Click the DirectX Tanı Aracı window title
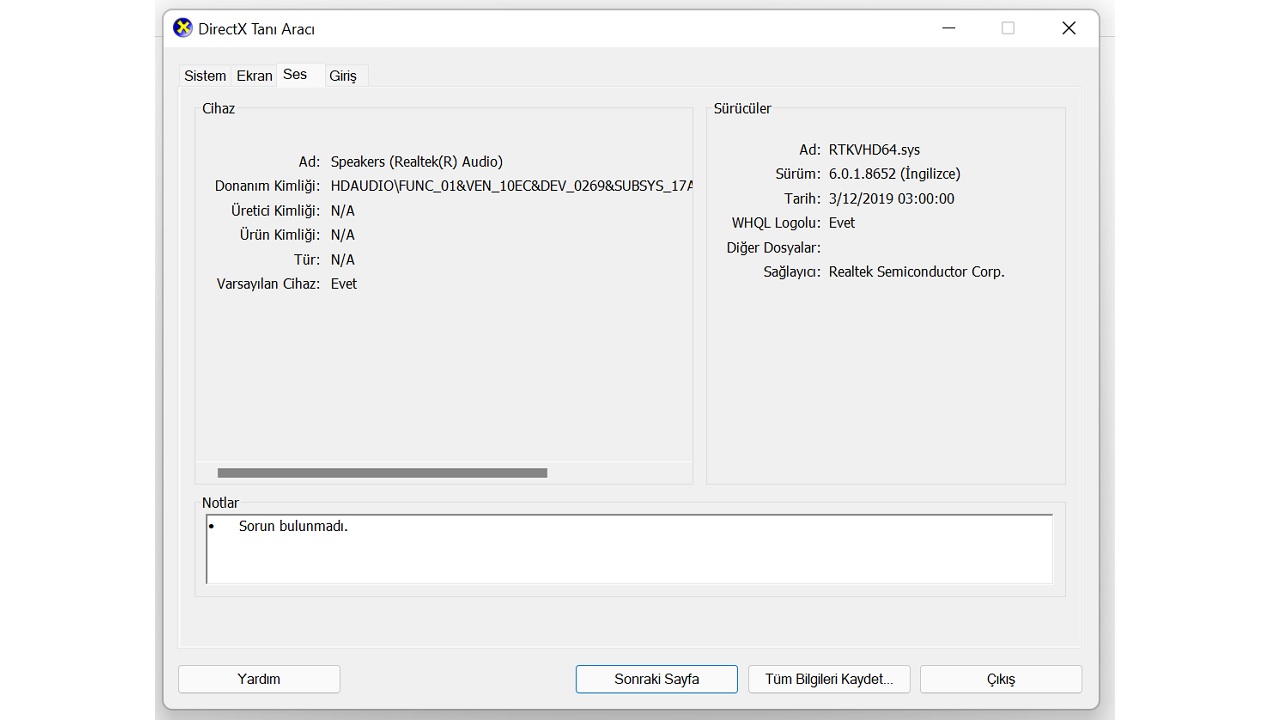Viewport: 1280px width, 720px height. pos(257,29)
